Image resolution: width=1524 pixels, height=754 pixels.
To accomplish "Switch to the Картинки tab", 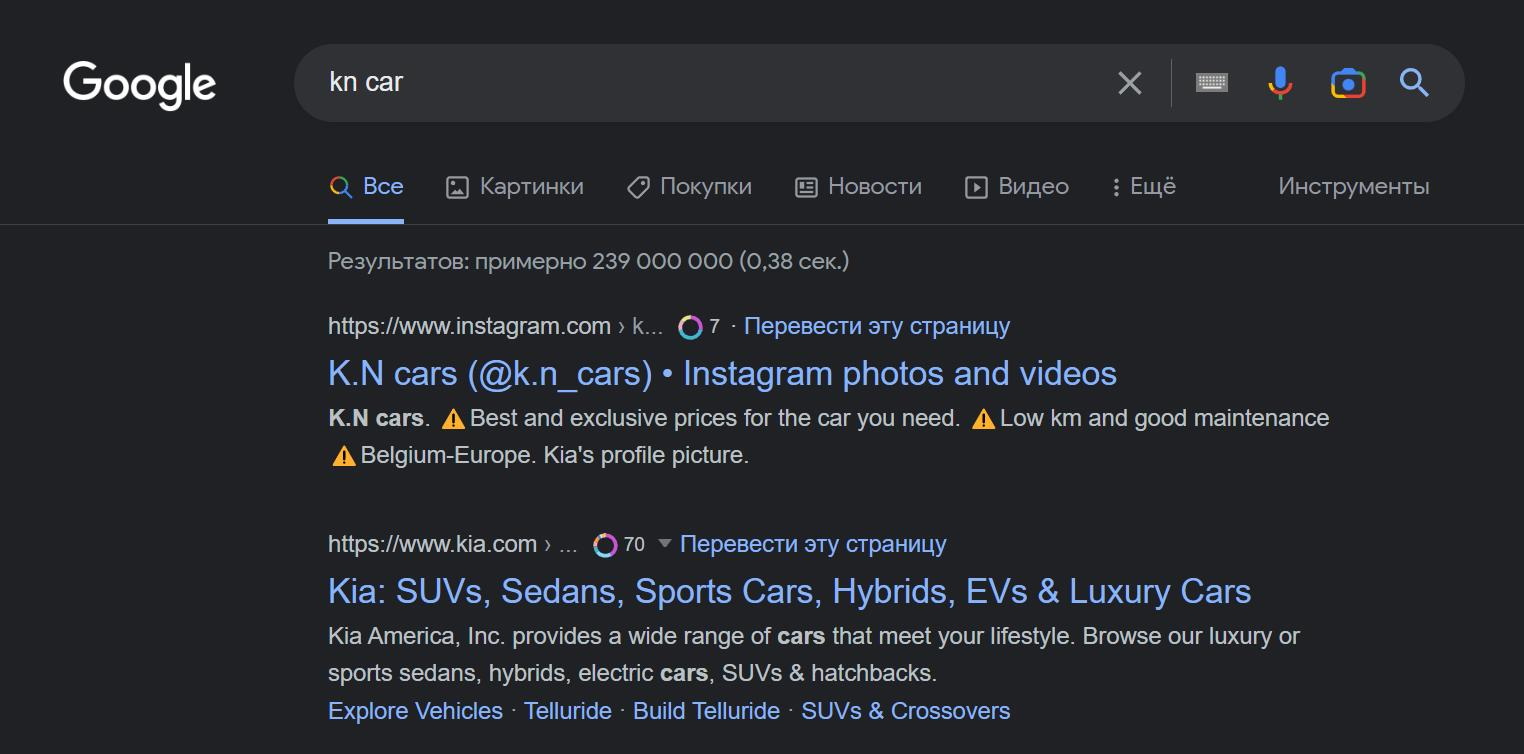I will 515,187.
